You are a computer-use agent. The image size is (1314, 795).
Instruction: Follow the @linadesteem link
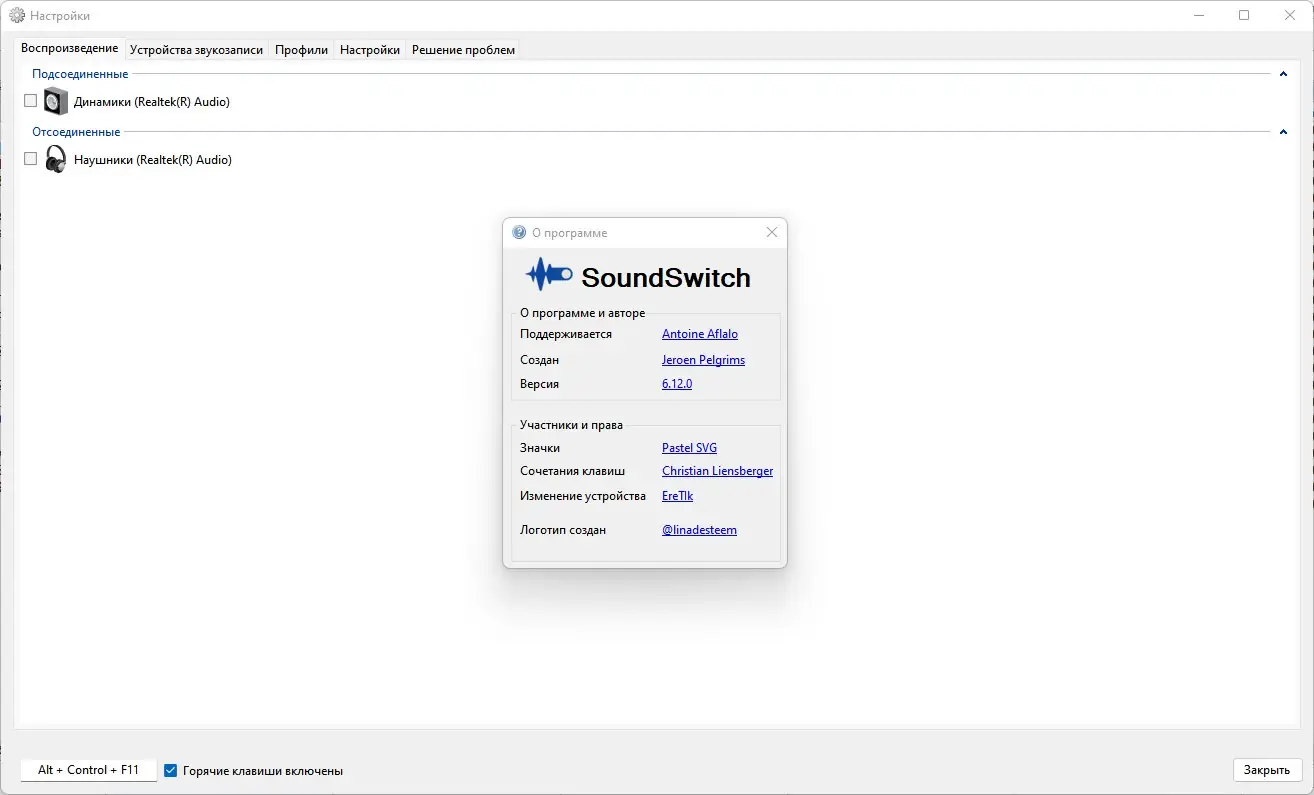click(x=699, y=530)
